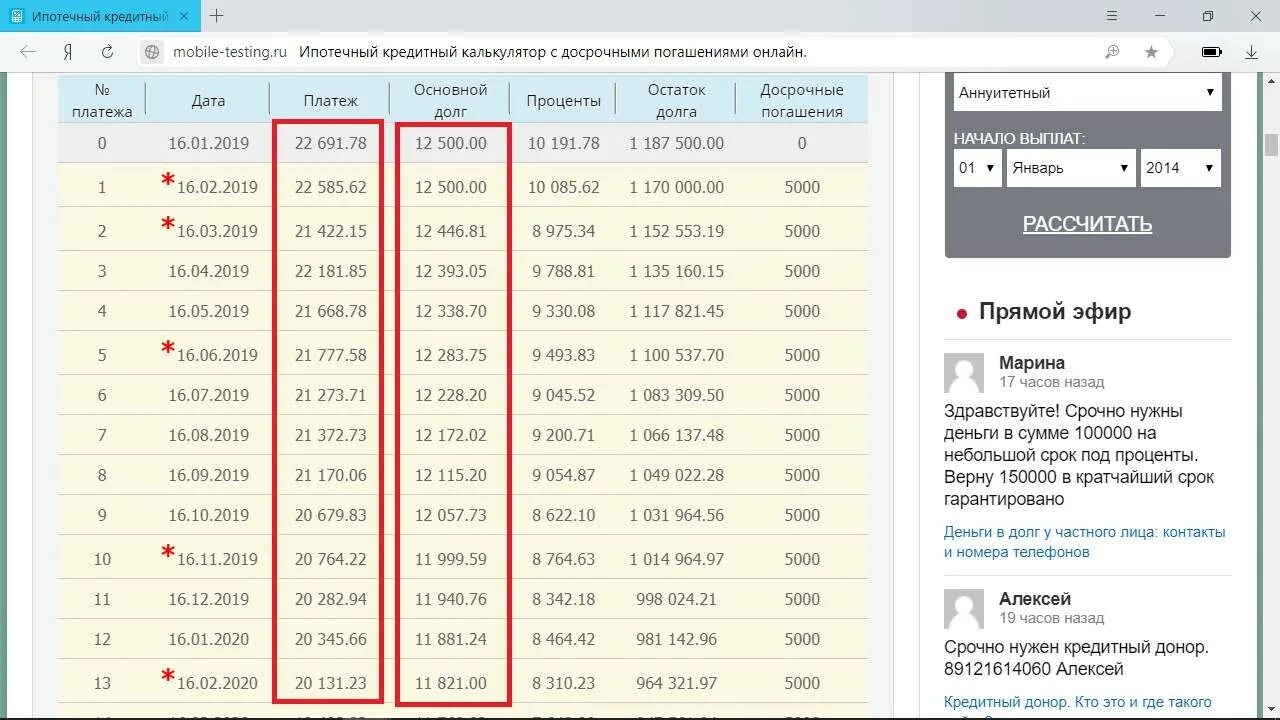Open link Деньги в долг у частного лица
Viewport: 1280px width, 720px height.
[x=1084, y=542]
